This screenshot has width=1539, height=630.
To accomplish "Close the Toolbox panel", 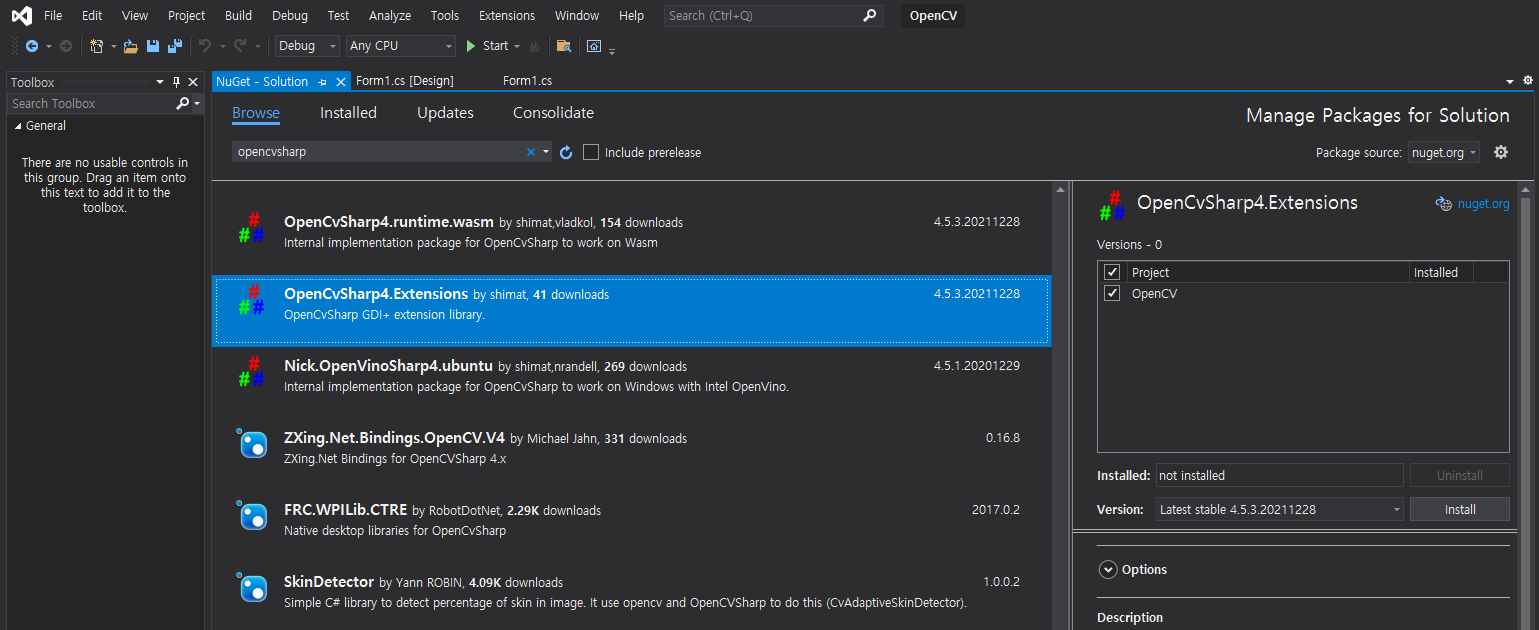I will 193,82.
